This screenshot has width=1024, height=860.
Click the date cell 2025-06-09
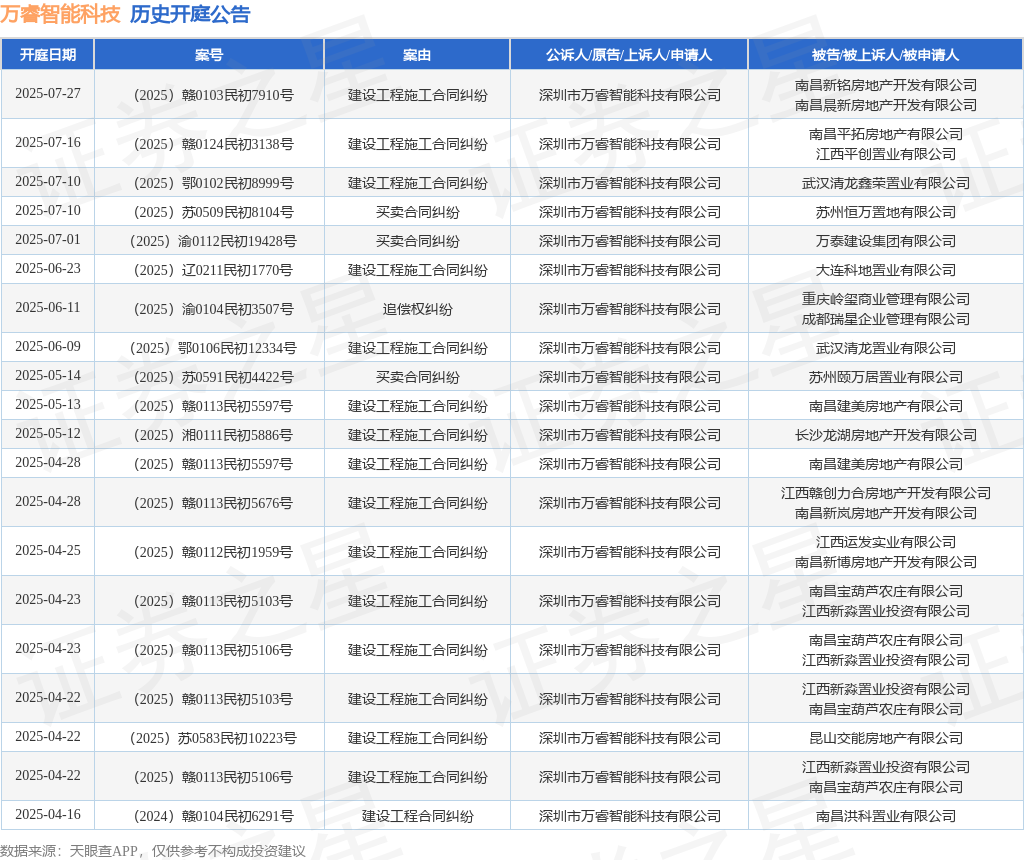point(48,347)
